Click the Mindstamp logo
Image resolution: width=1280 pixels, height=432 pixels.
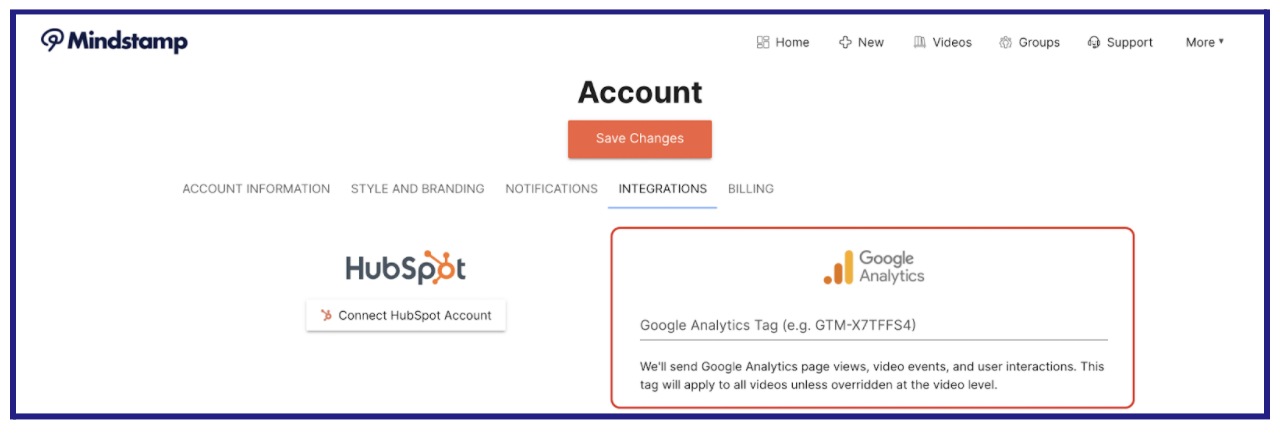coord(114,41)
